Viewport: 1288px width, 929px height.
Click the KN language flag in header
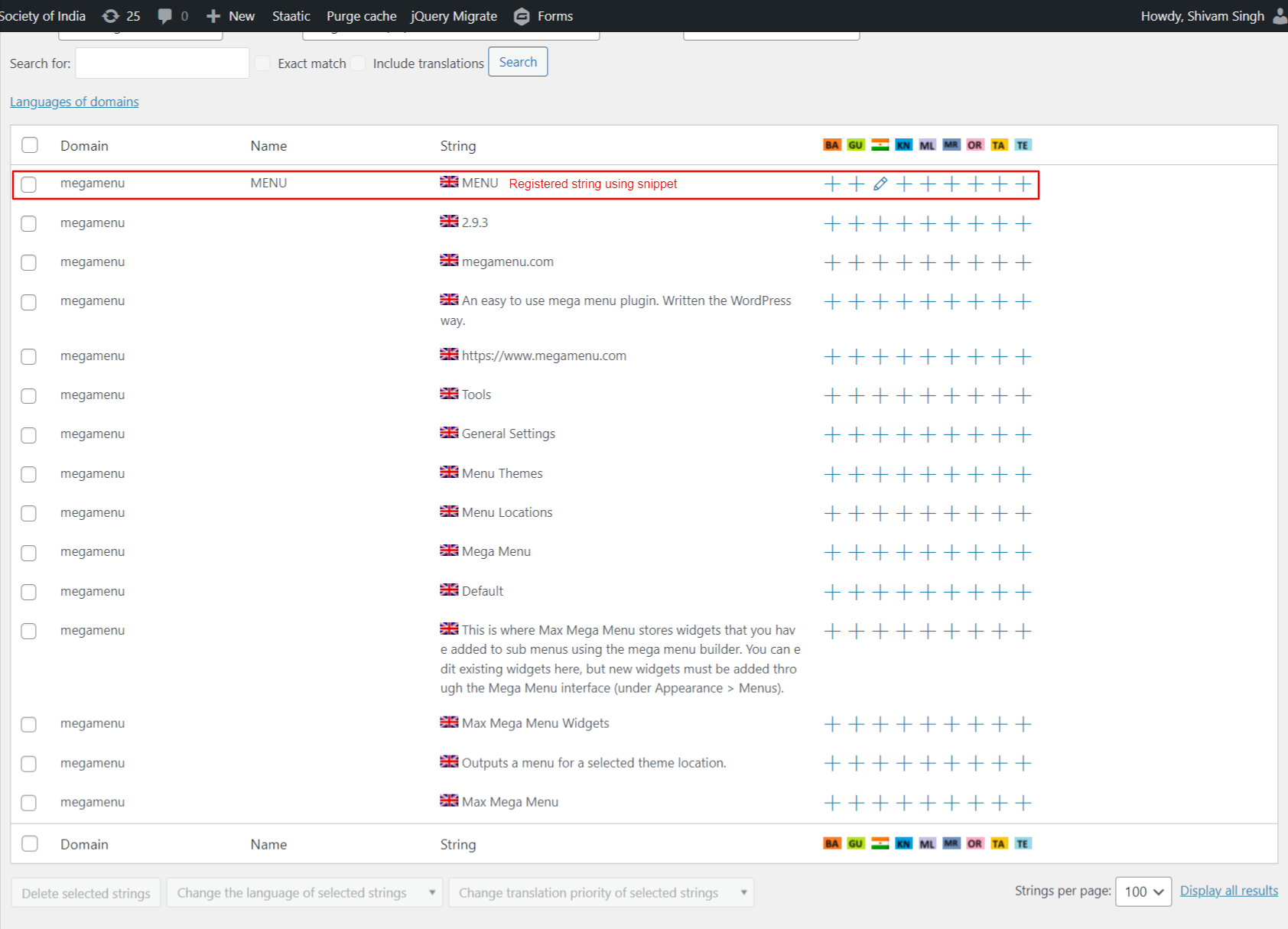[x=904, y=145]
